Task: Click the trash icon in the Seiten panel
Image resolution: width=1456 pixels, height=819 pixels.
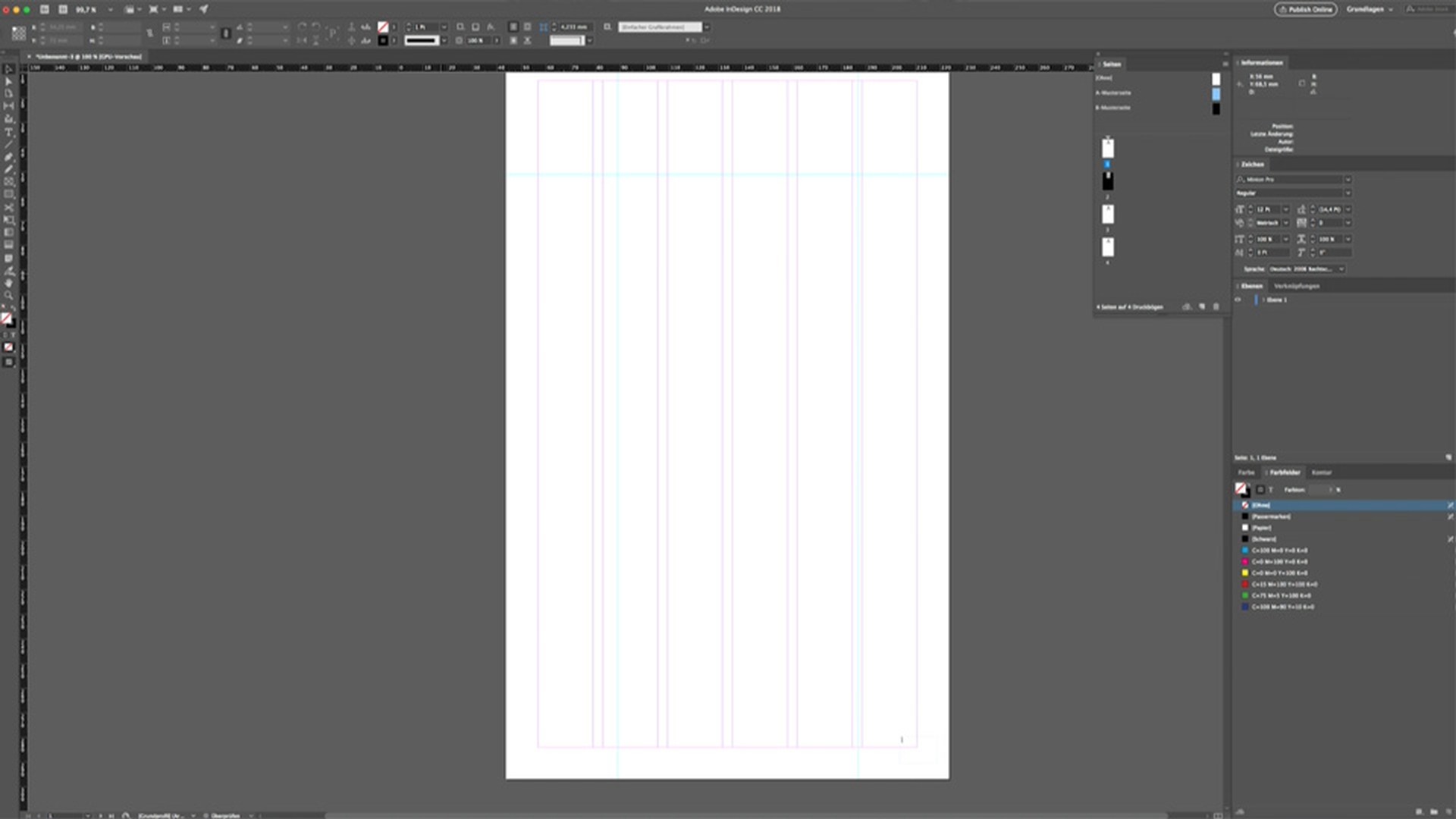Action: (x=1216, y=307)
